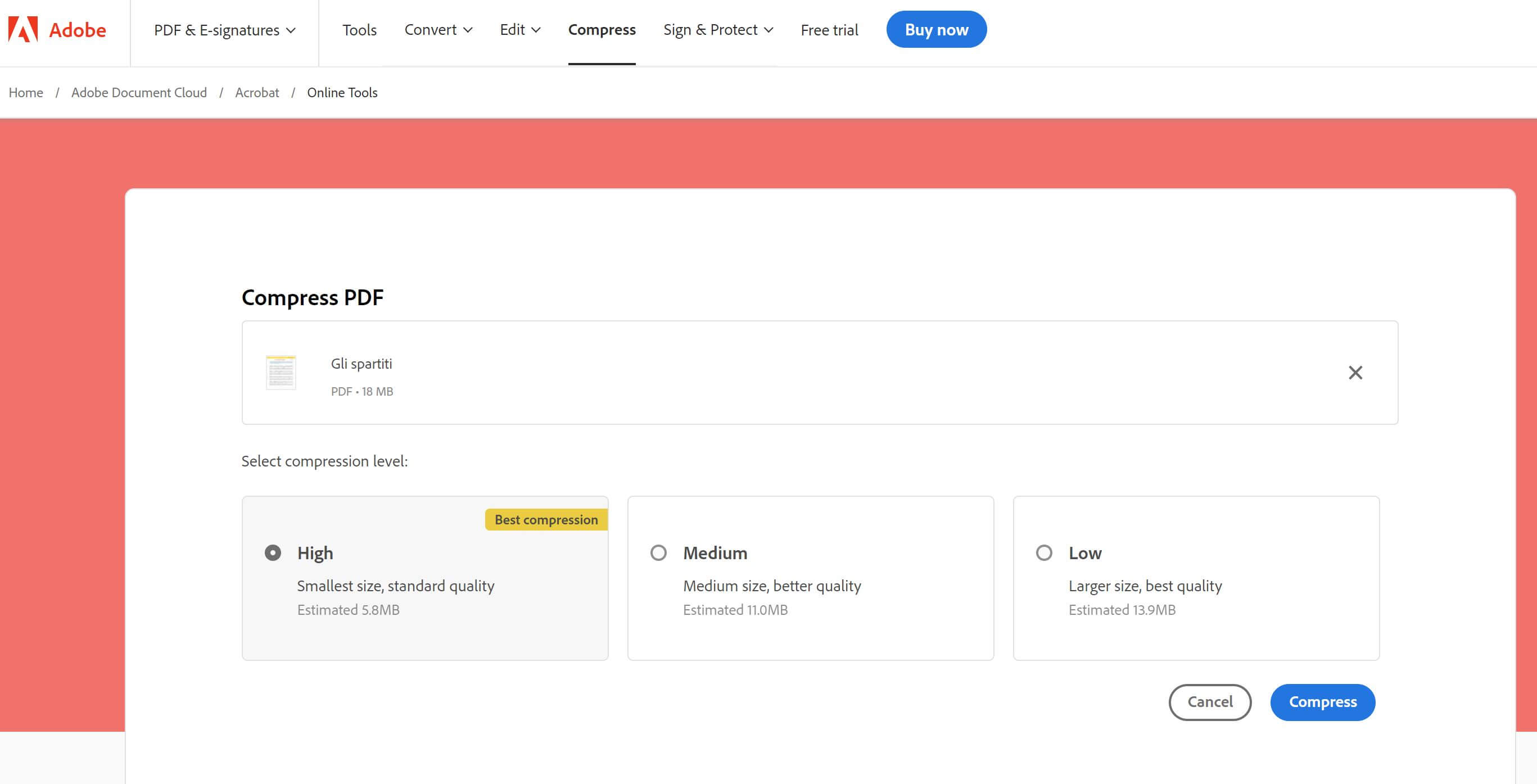Open the Tools menu item

coord(359,30)
